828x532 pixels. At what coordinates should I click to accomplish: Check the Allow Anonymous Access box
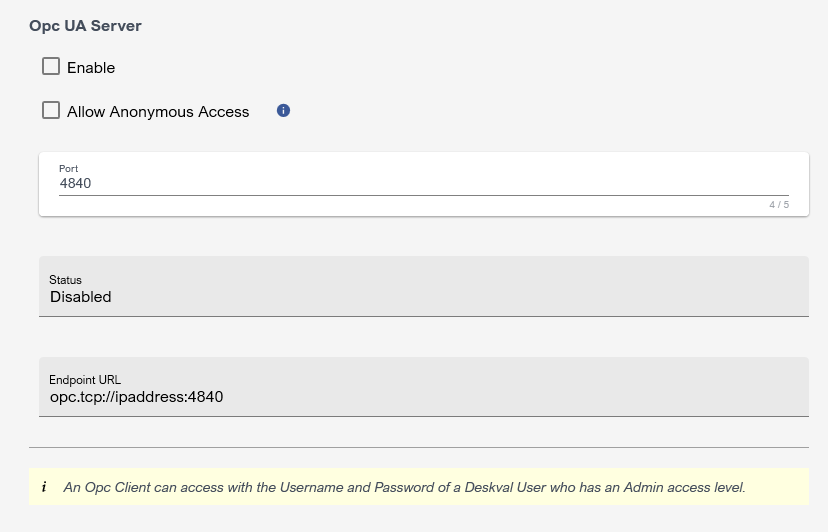point(51,111)
